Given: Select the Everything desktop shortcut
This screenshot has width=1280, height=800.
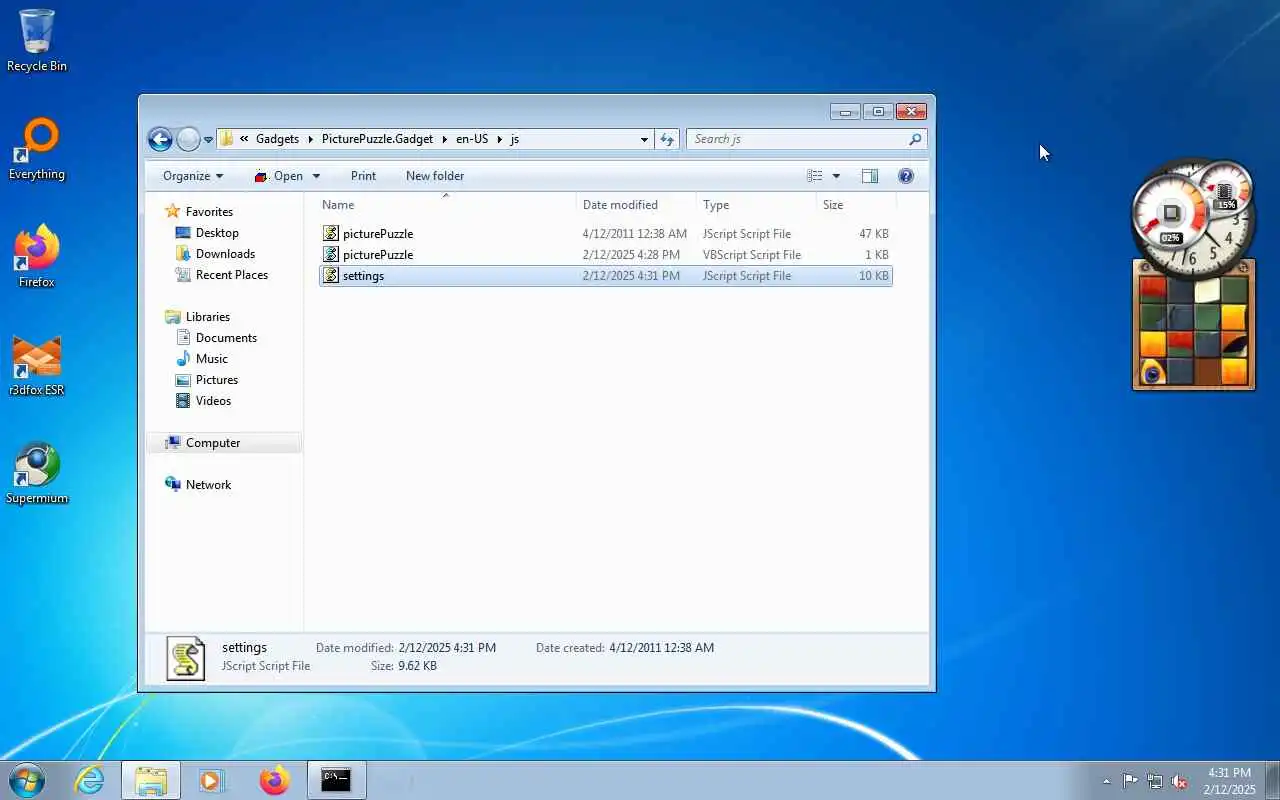Looking at the screenshot, I should (x=37, y=149).
